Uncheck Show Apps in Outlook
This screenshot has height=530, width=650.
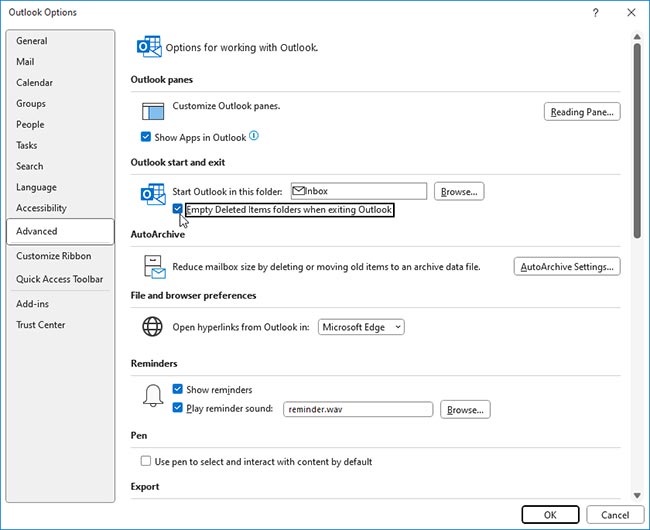147,137
